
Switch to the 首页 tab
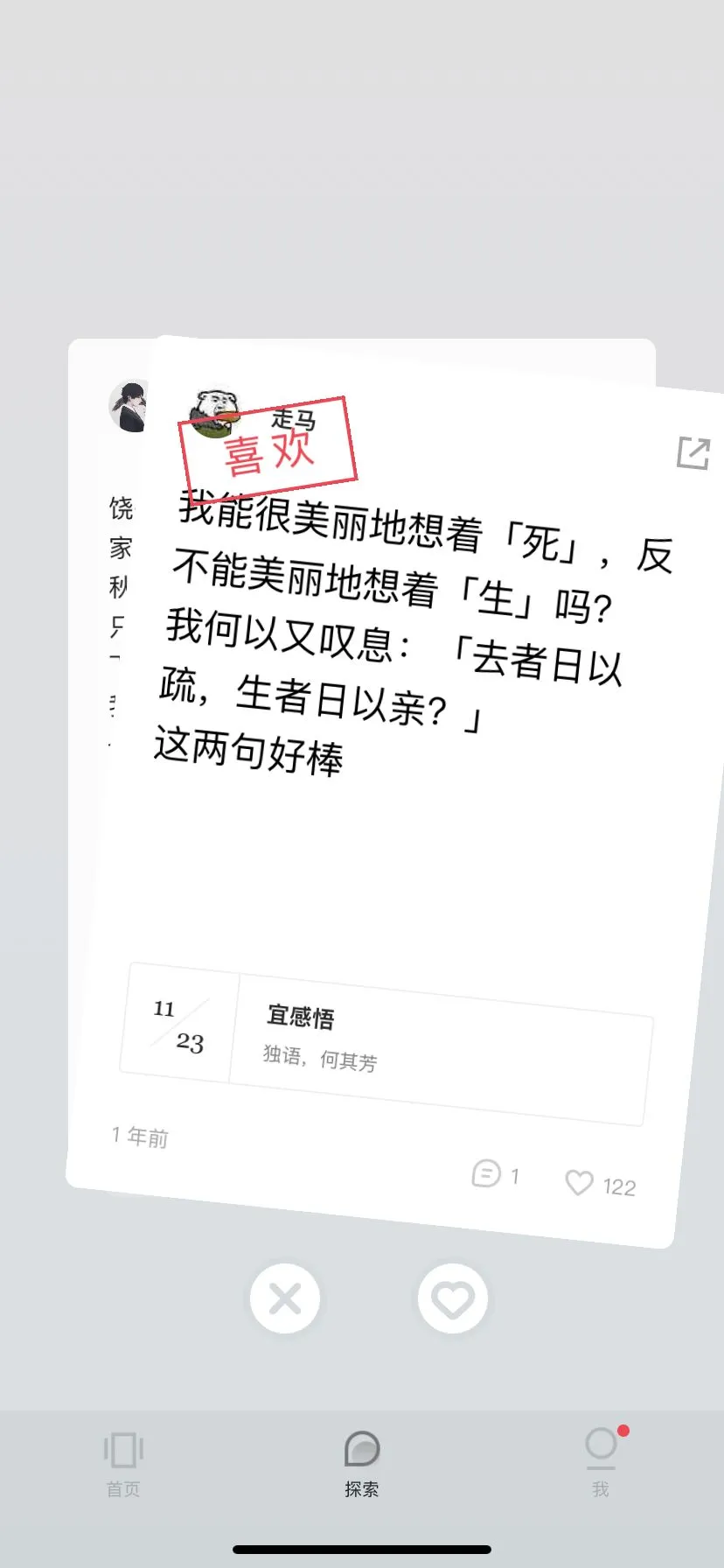(x=123, y=1464)
